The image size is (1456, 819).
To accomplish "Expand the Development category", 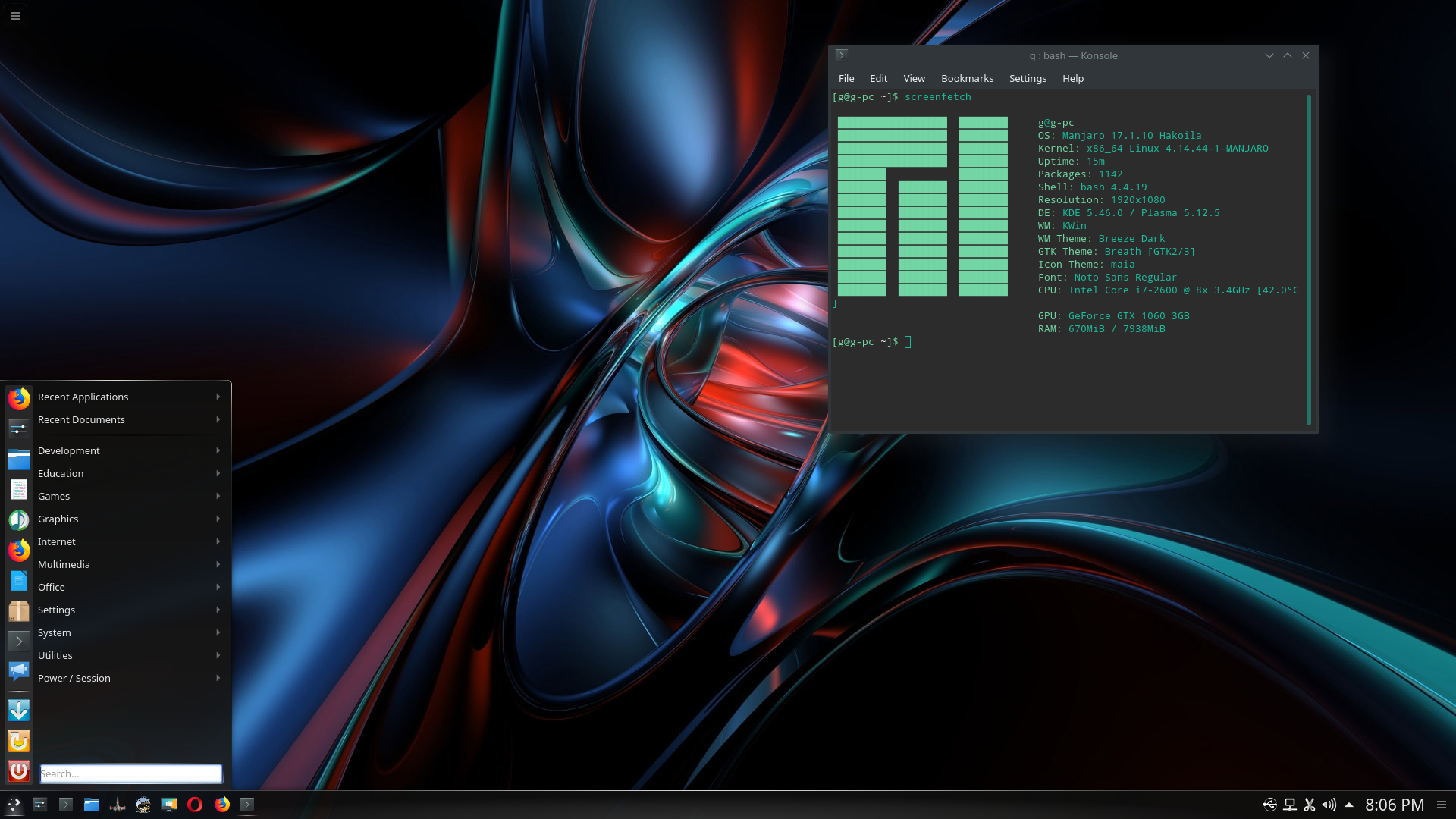I will (130, 450).
